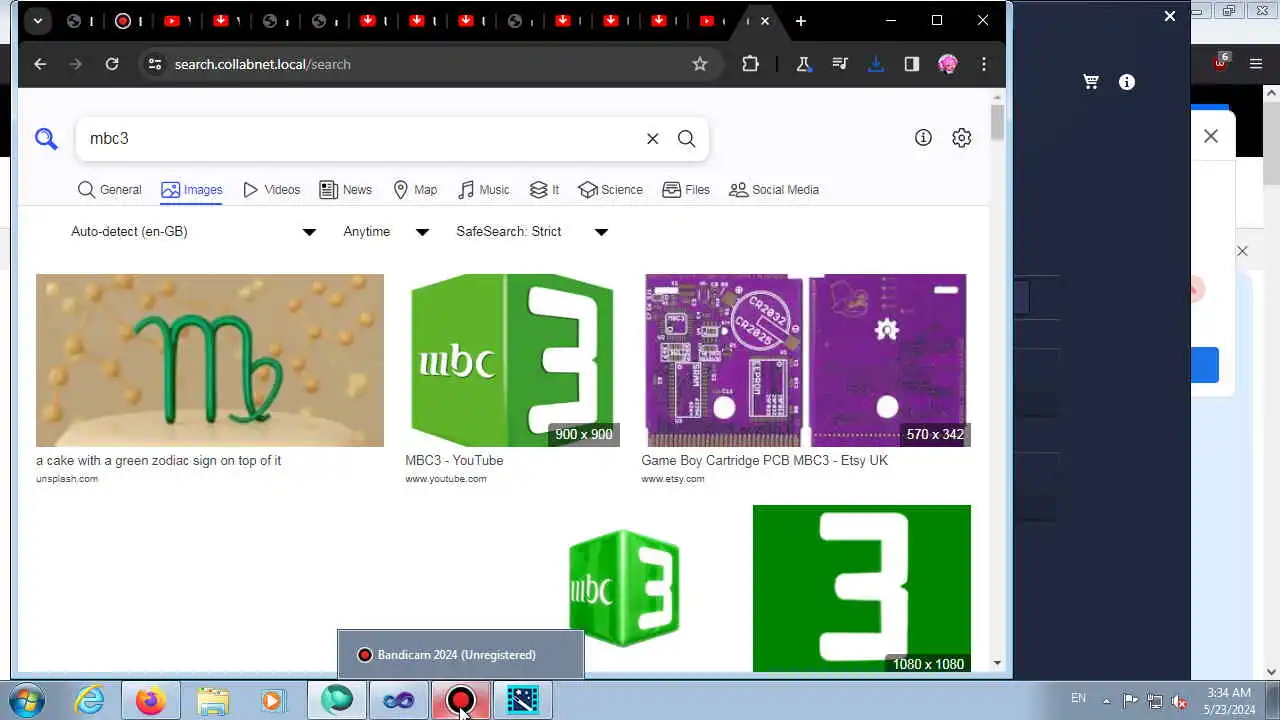Click the 'MBC3 - YouTube' result title
The height and width of the screenshot is (720, 1280).
point(454,461)
